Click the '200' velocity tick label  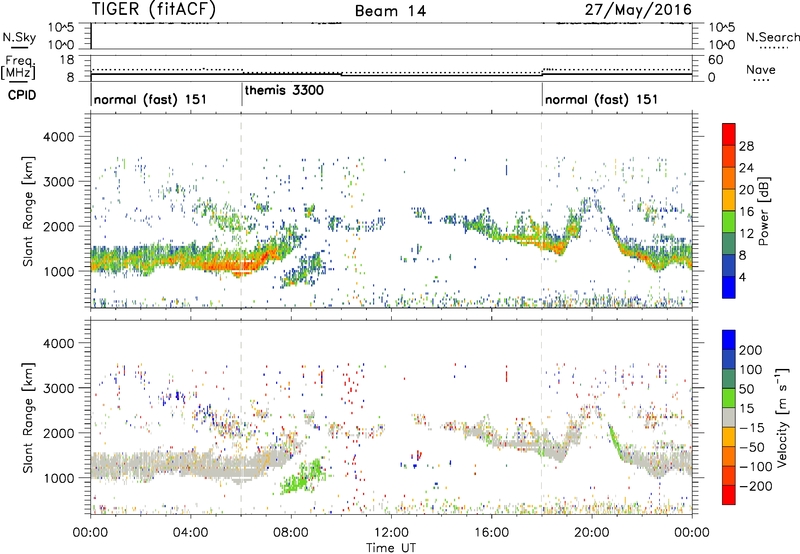pyautogui.click(x=751, y=350)
